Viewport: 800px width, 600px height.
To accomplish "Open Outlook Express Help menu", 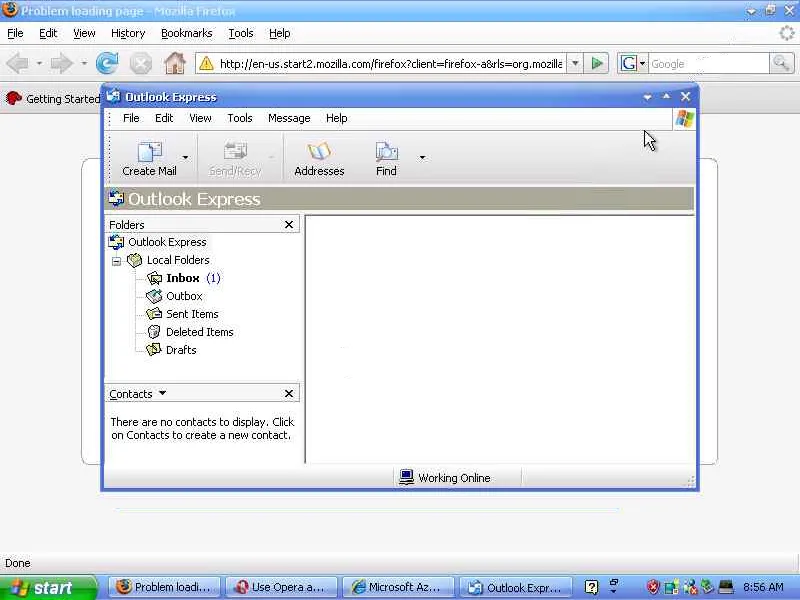I will click(337, 118).
